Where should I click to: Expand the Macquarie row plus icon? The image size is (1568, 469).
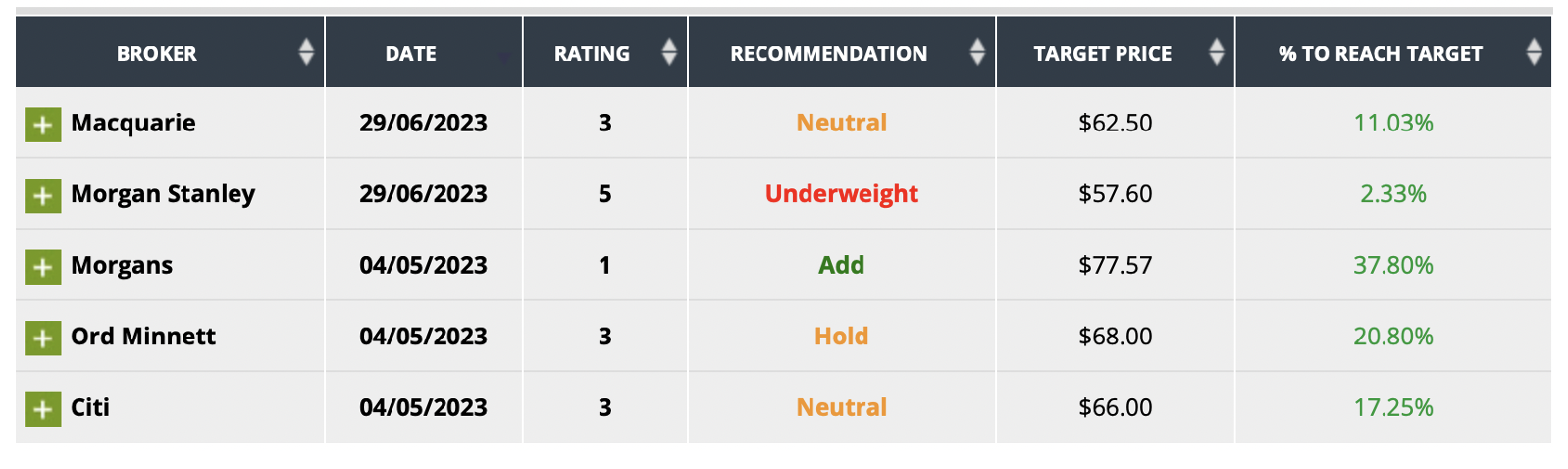click(x=42, y=125)
